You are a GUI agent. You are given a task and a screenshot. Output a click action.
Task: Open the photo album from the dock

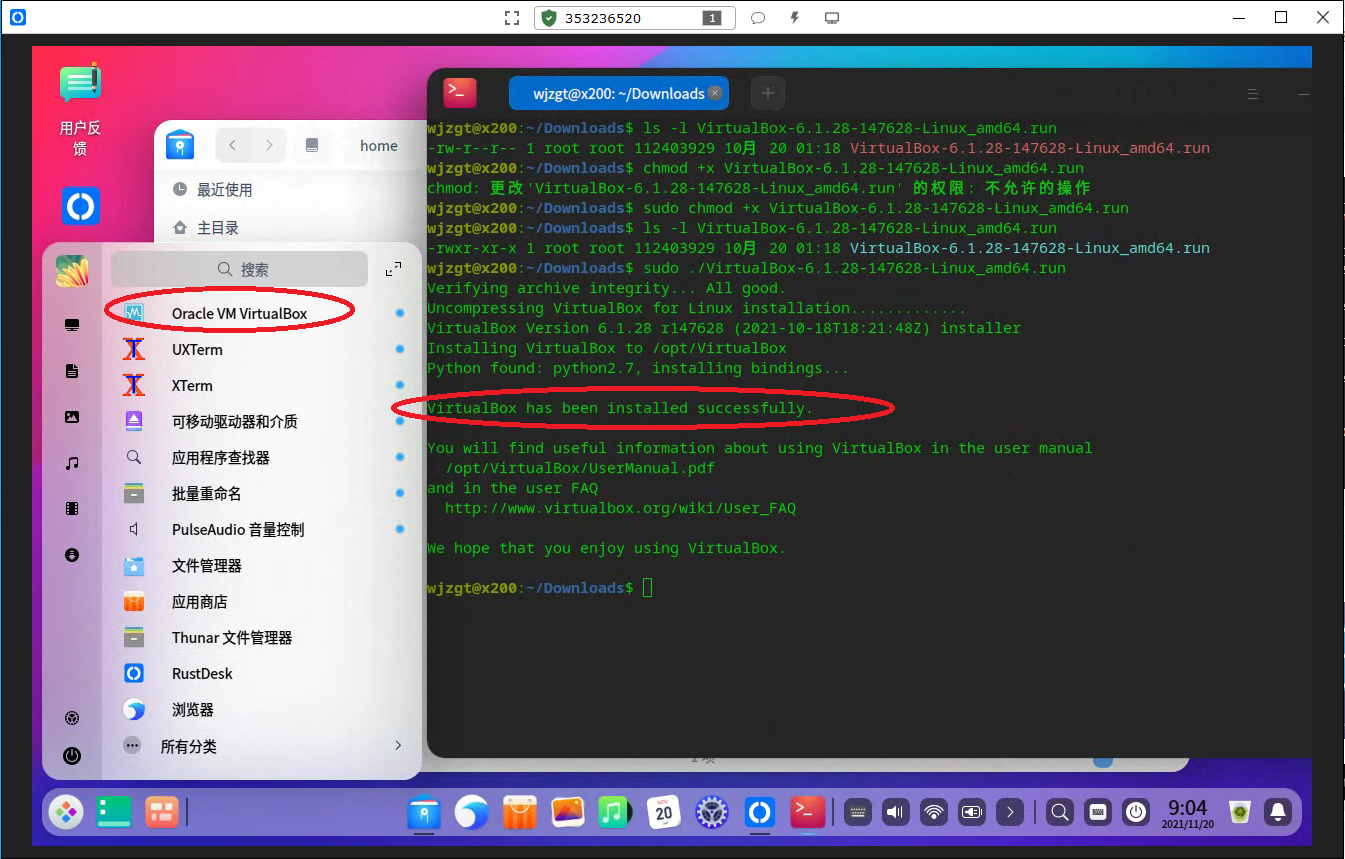[567, 812]
